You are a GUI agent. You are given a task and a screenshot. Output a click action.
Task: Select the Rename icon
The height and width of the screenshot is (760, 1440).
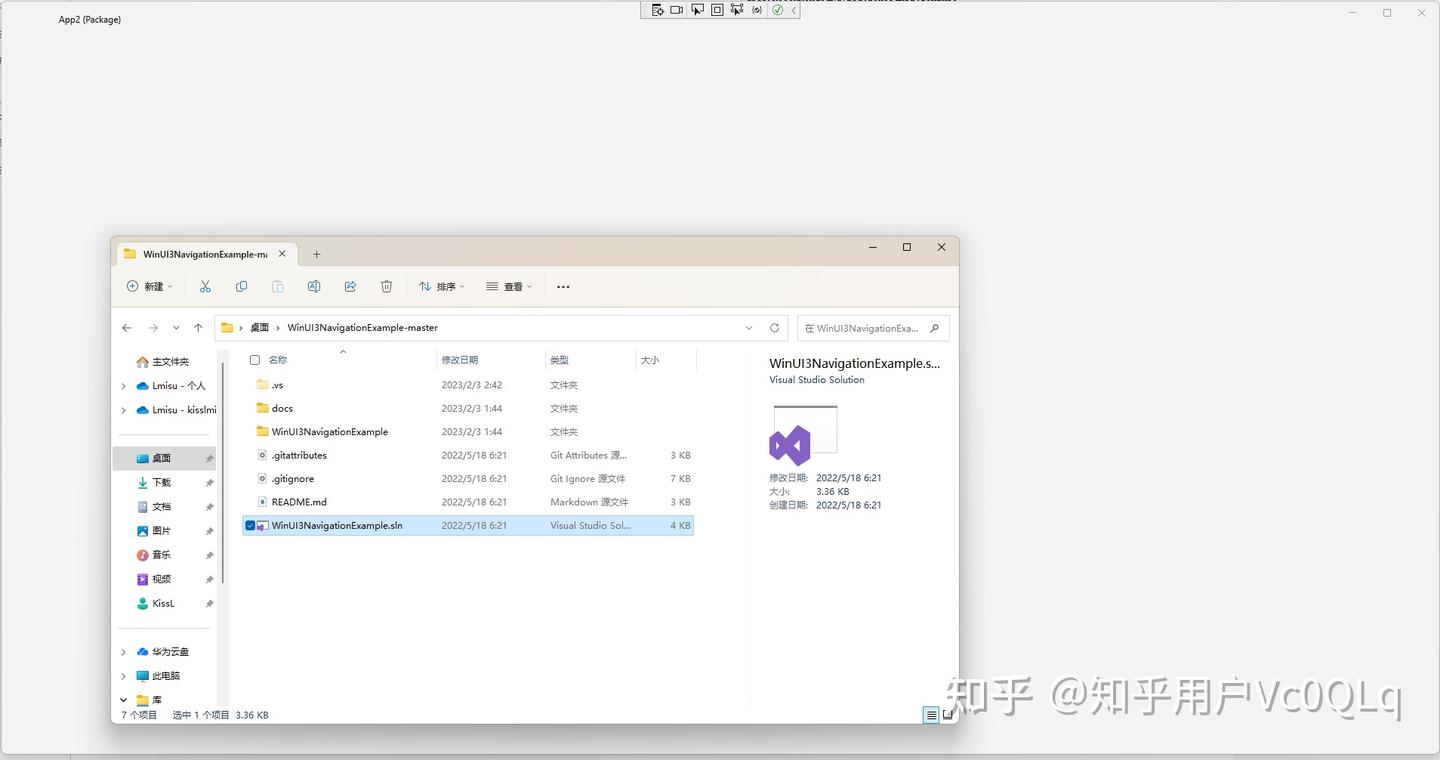click(x=314, y=287)
